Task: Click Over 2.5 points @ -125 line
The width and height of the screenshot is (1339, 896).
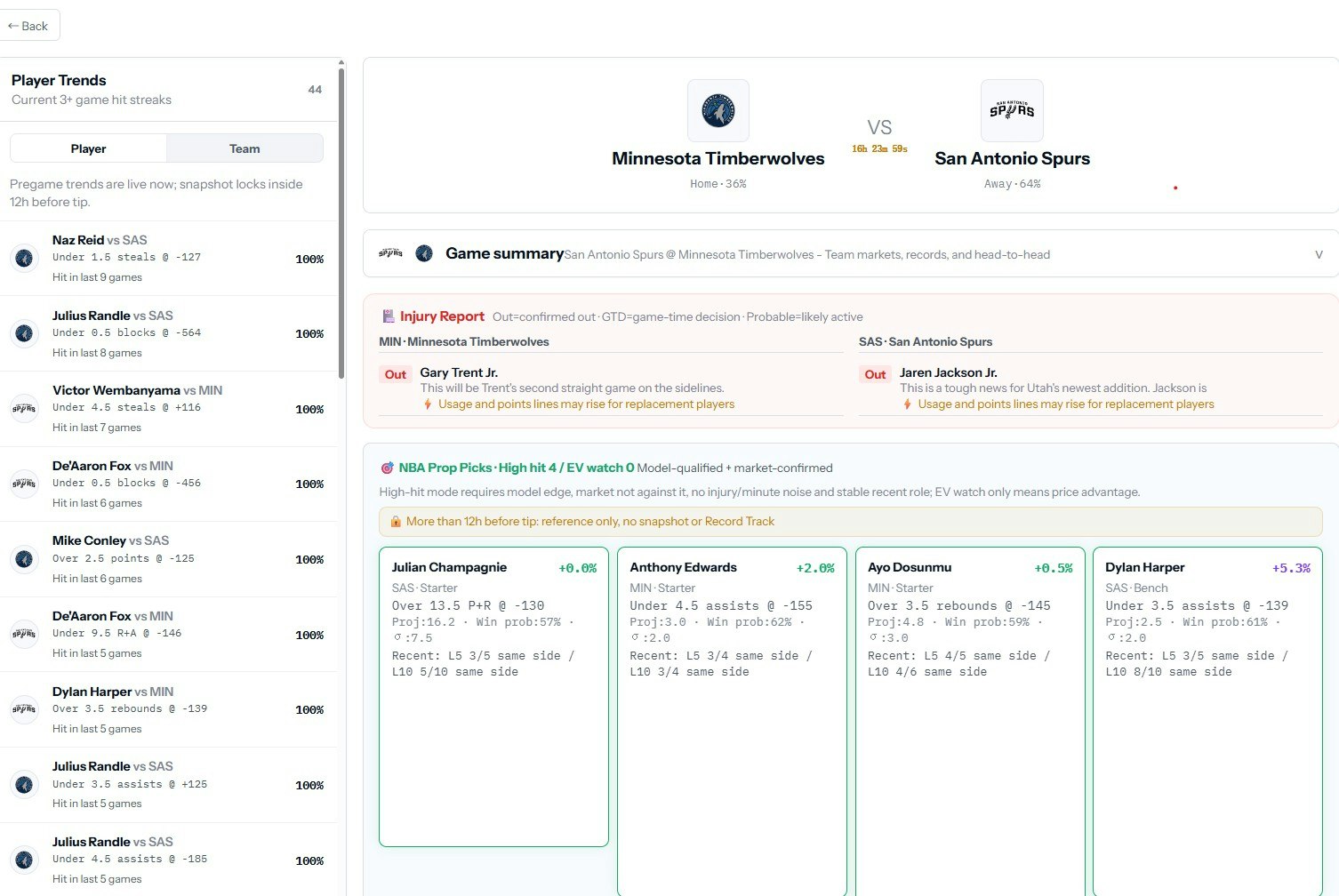Action: coord(124,559)
